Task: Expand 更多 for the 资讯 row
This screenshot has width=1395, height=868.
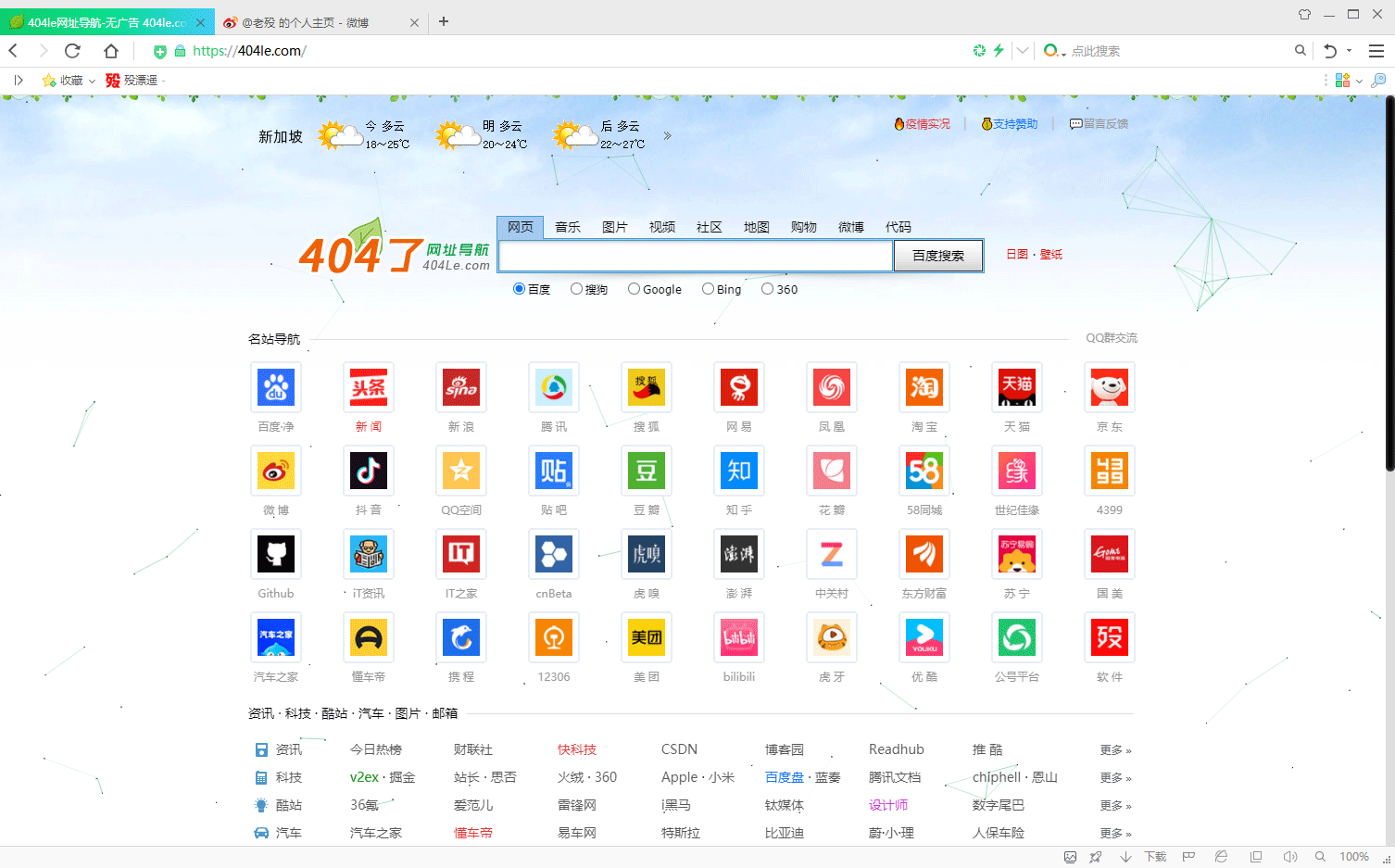Action: click(x=1115, y=750)
